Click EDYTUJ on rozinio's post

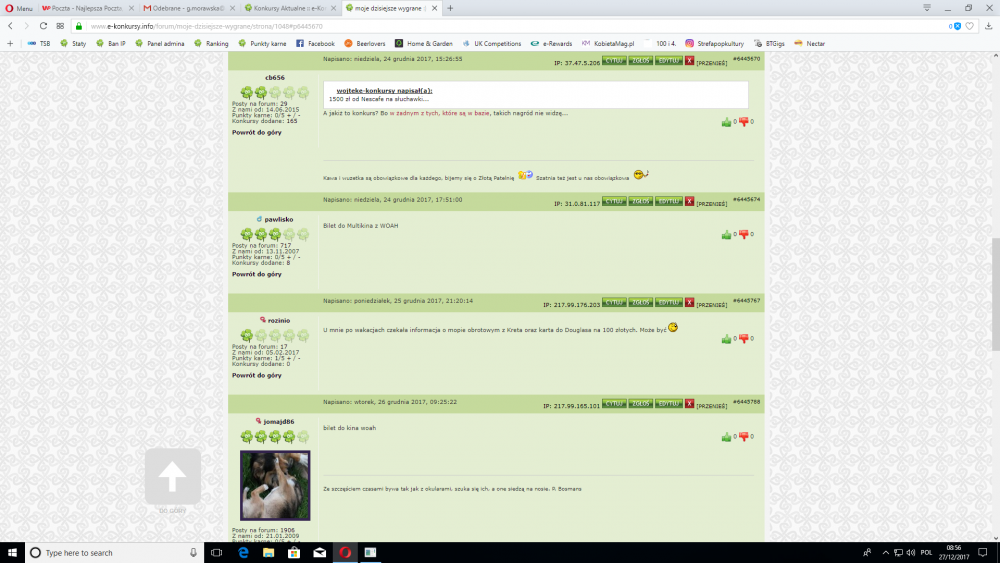point(668,303)
